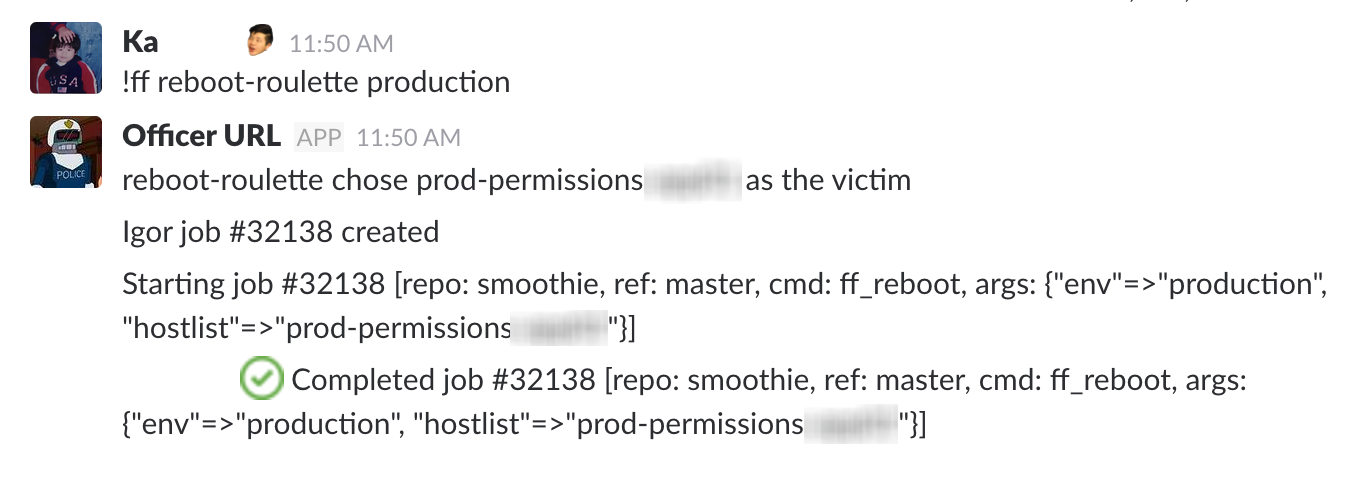Click the Starting job #32138 text
1366x494 pixels.
(253, 284)
